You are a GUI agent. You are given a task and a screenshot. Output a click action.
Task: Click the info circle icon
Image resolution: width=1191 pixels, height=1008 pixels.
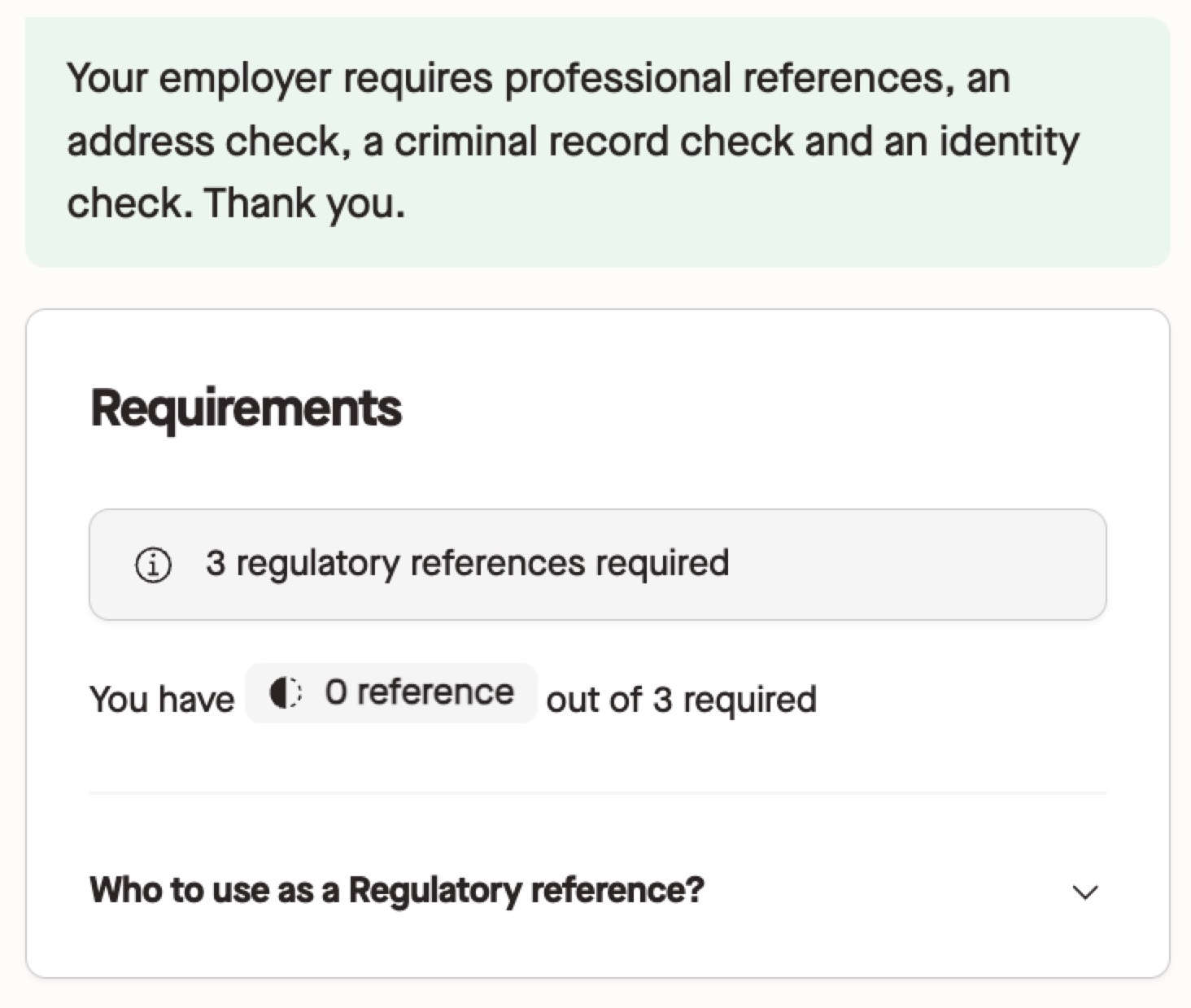pyautogui.click(x=153, y=565)
